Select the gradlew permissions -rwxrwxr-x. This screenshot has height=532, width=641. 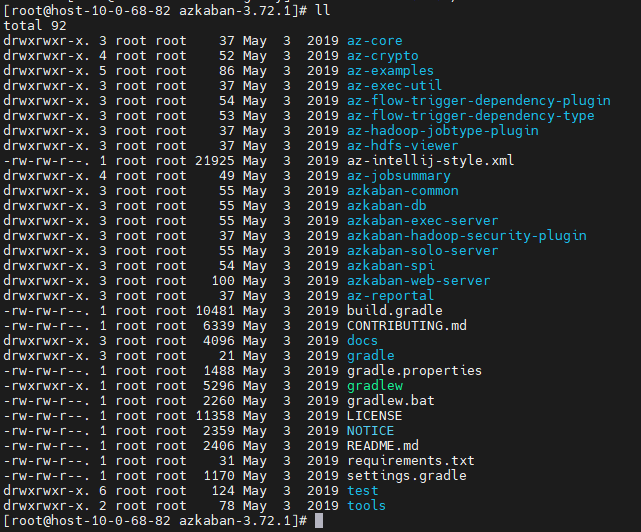pos(46,386)
